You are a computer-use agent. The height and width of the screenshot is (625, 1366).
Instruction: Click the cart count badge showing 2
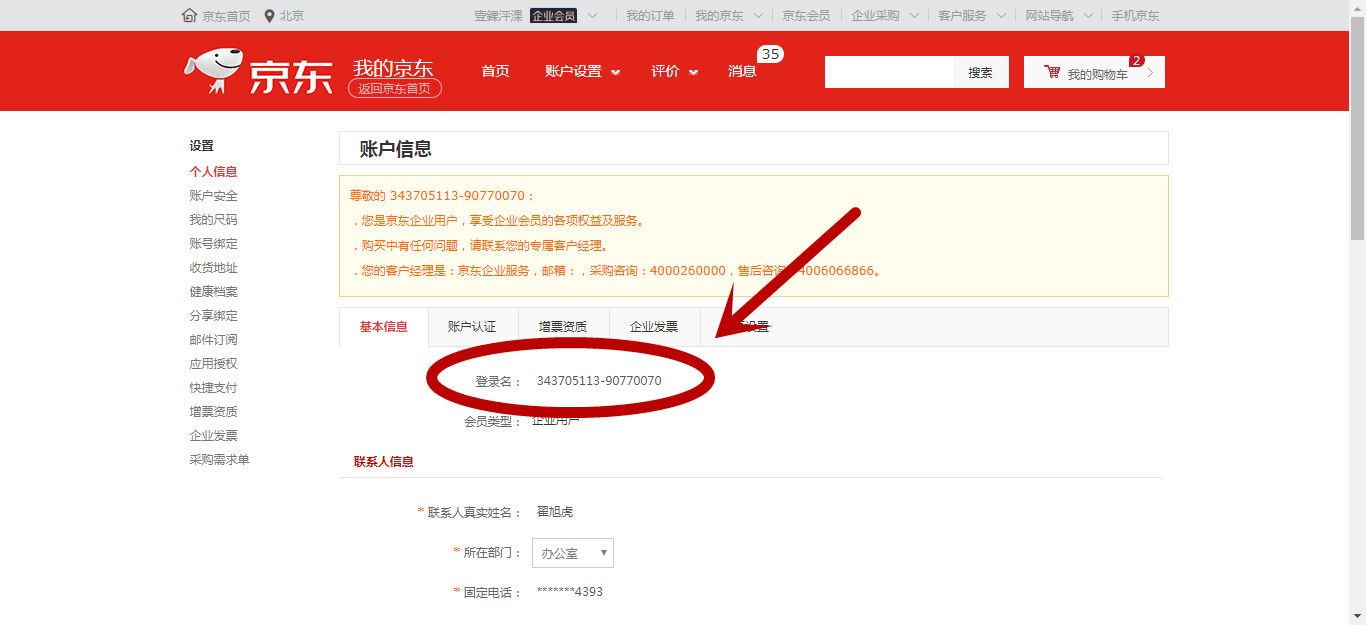[1136, 60]
